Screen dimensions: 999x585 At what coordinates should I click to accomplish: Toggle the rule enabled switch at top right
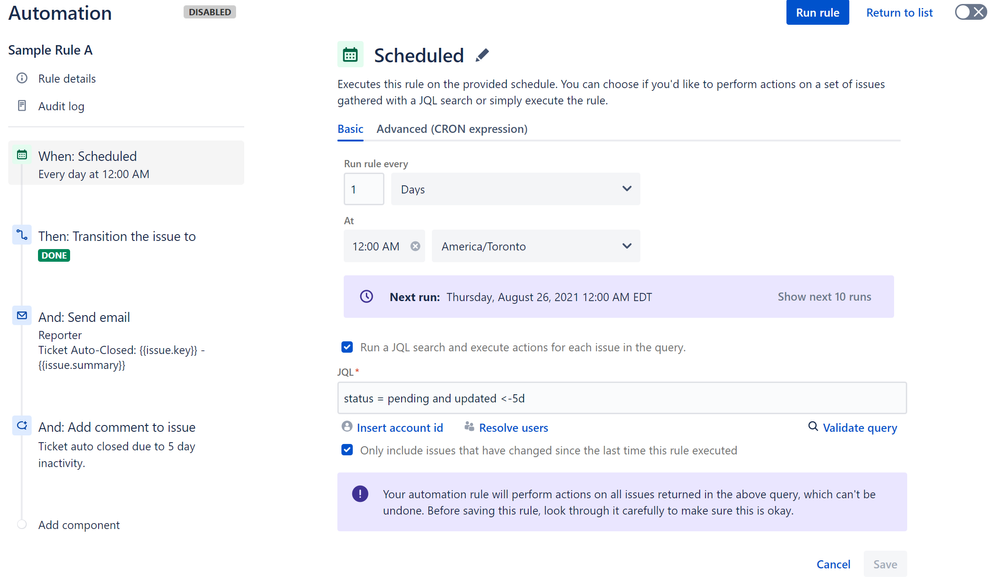tap(970, 12)
